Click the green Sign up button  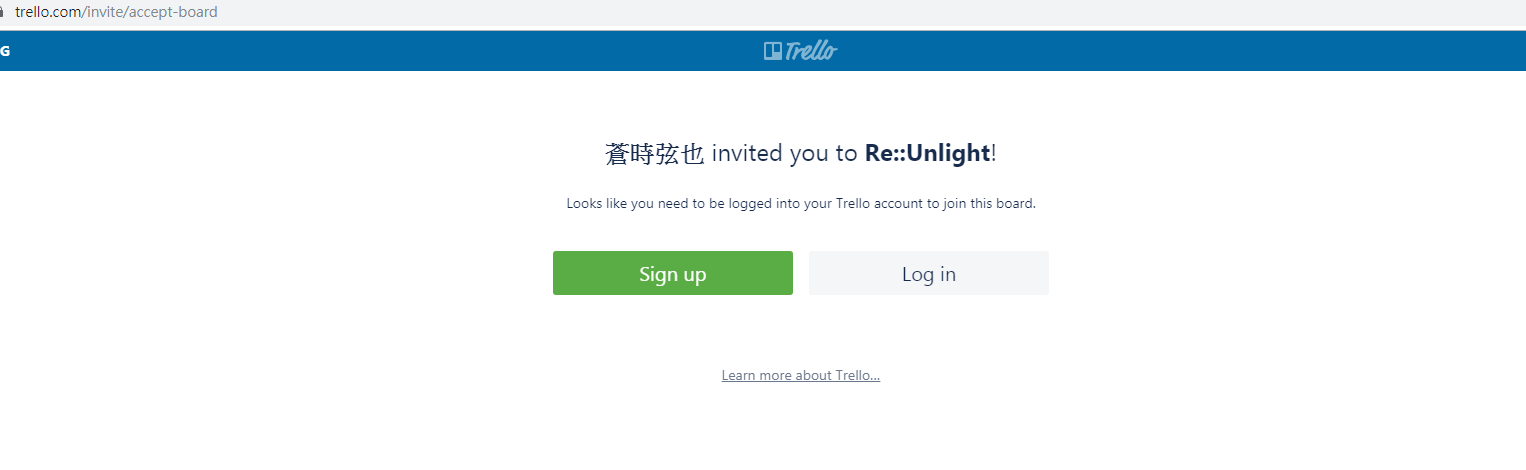(673, 273)
